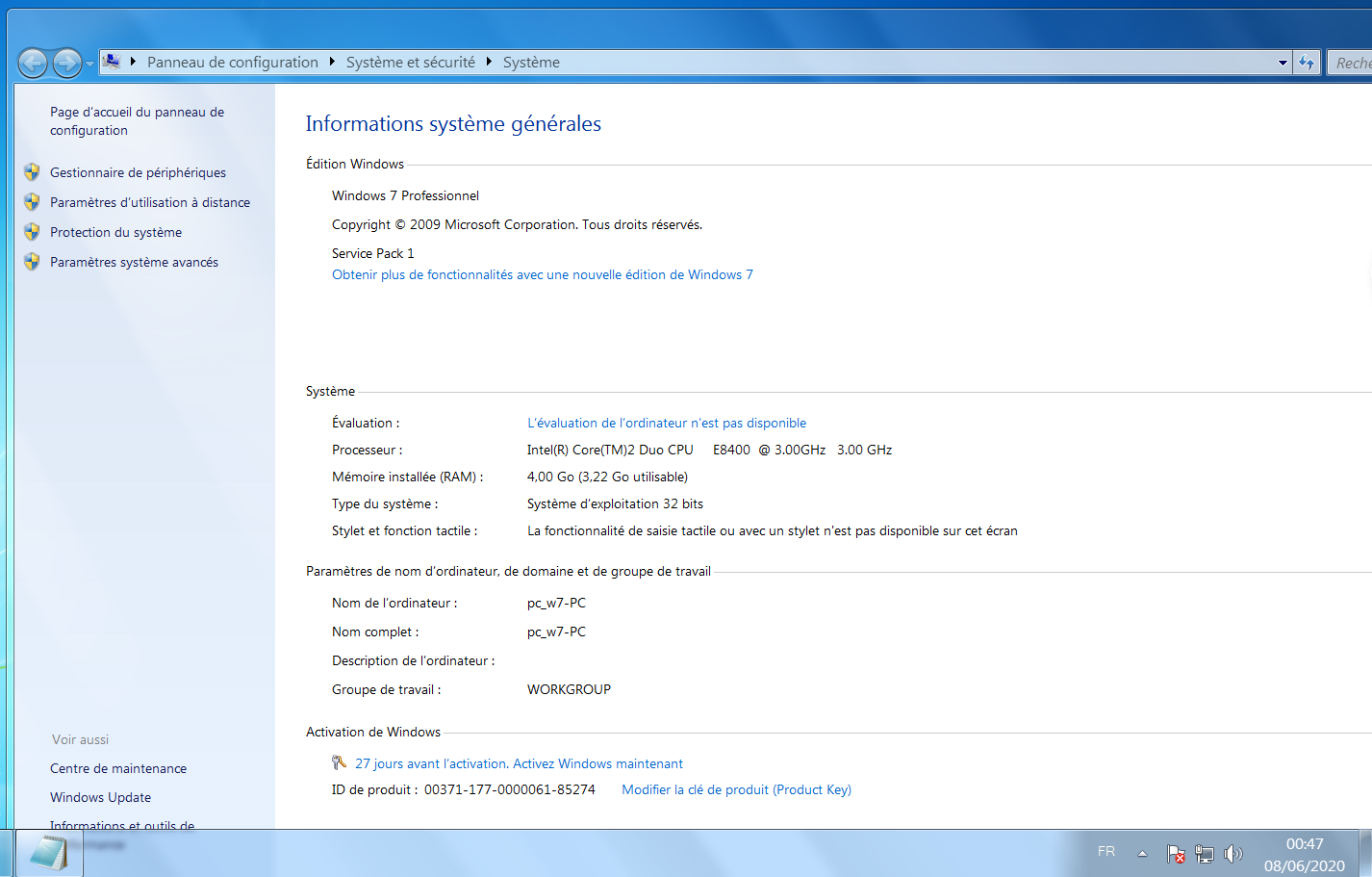Select the processor value Intel Core2 Duo E8400

coord(709,450)
